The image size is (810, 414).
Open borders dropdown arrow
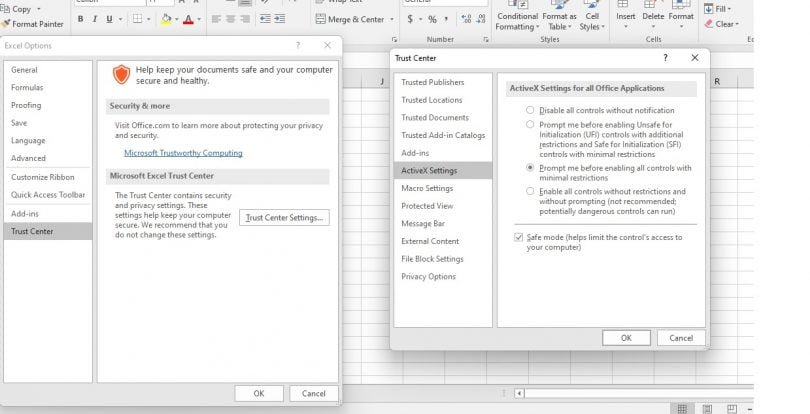point(149,19)
